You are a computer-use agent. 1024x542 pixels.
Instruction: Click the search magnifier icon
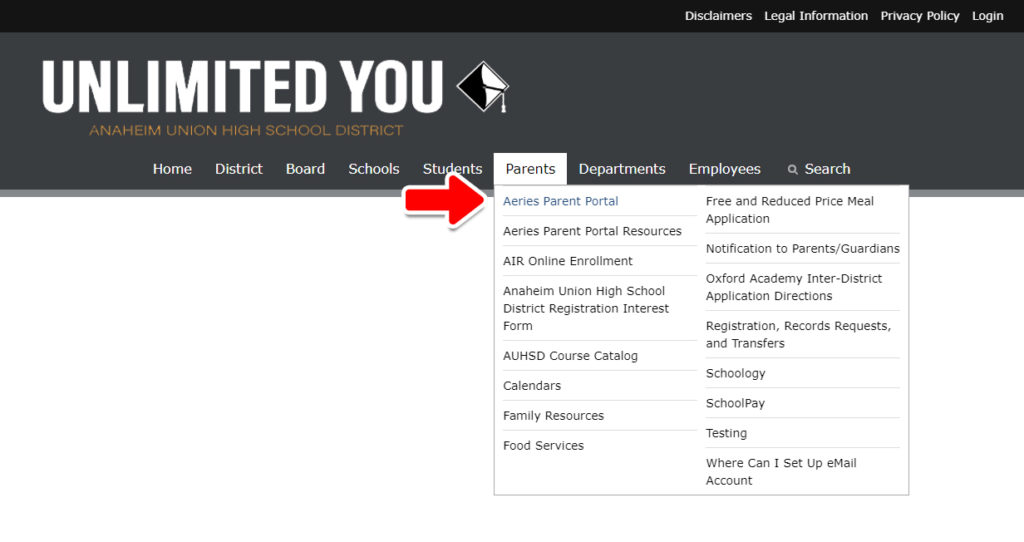(x=792, y=170)
